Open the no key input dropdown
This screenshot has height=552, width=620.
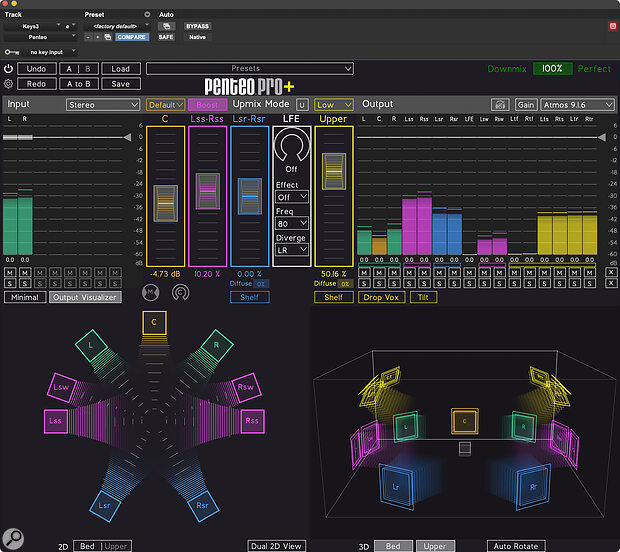[50, 52]
